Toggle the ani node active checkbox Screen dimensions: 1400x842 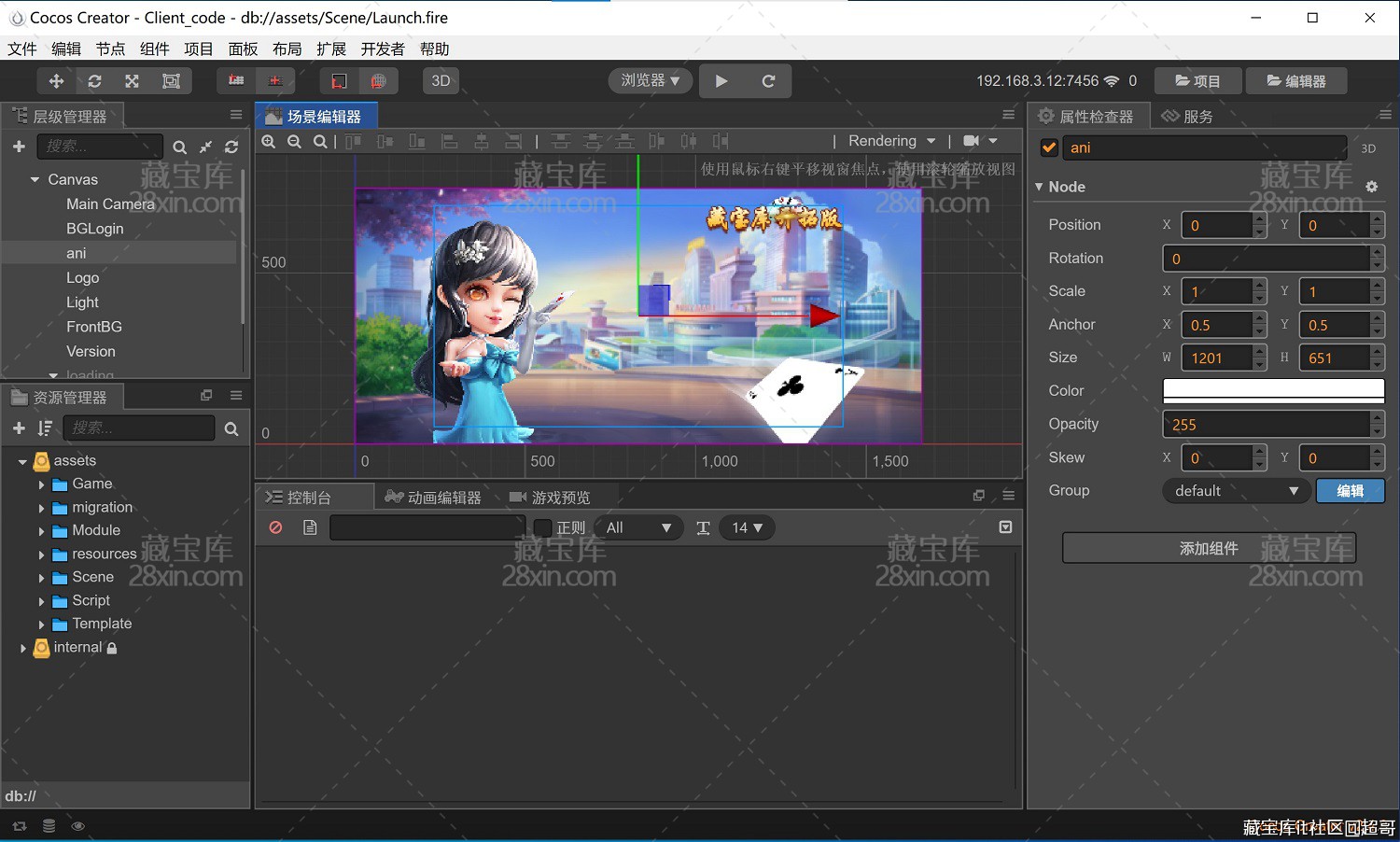[x=1049, y=147]
